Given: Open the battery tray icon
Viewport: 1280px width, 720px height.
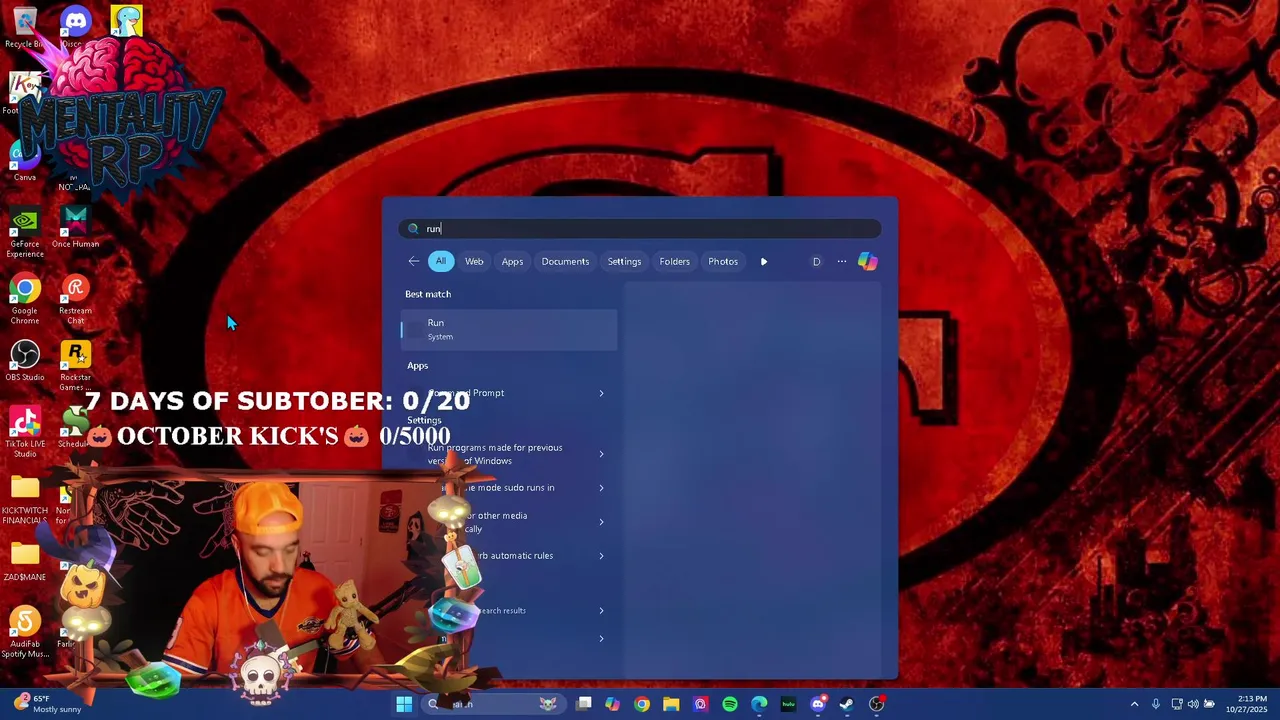Looking at the screenshot, I should click(x=1209, y=704).
